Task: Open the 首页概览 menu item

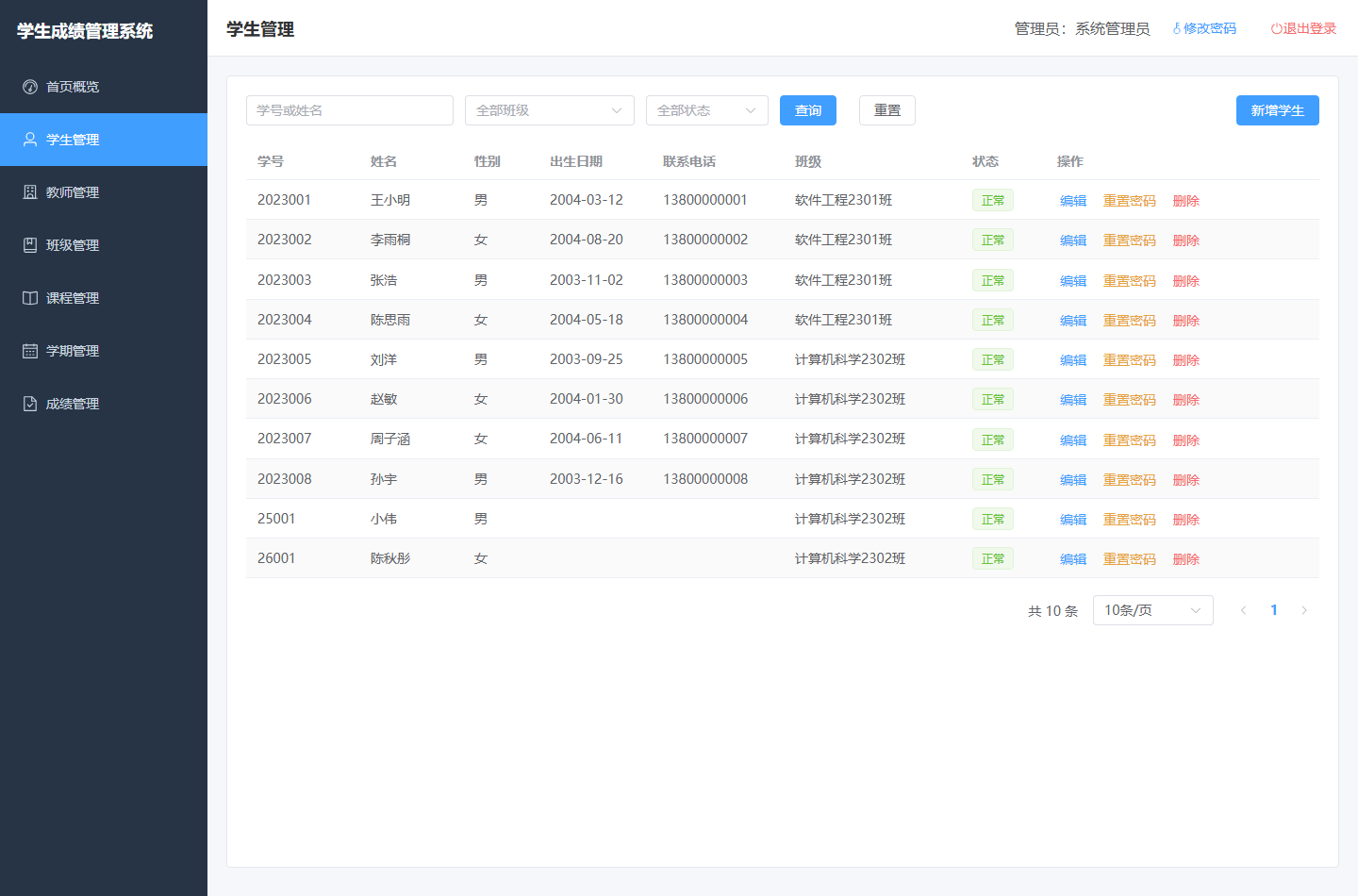Action: [104, 87]
